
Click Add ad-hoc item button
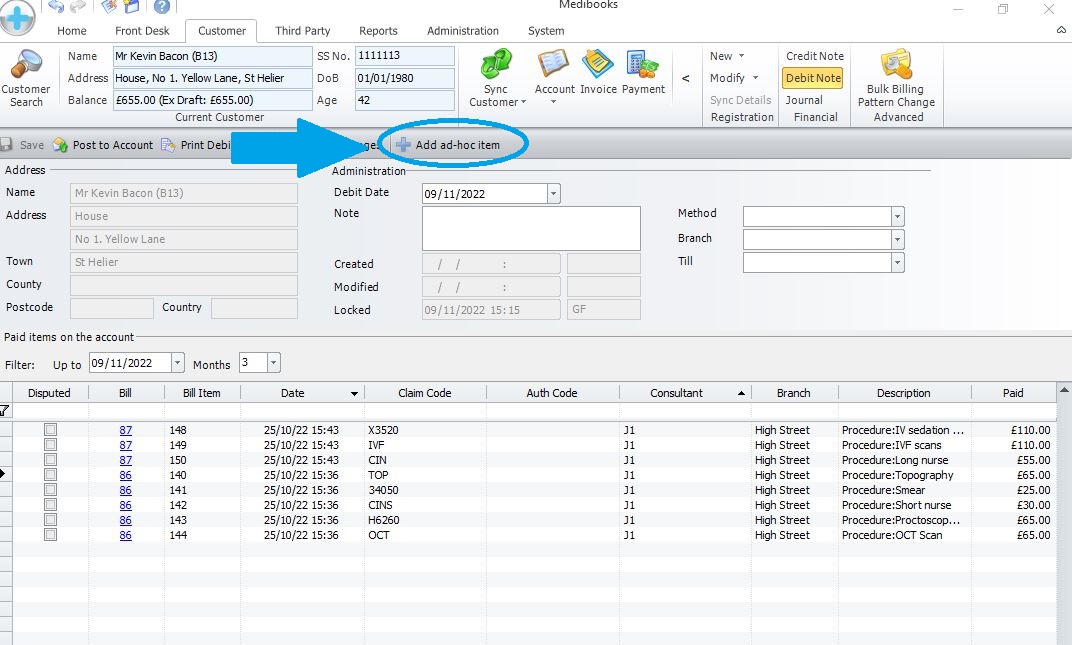448,145
